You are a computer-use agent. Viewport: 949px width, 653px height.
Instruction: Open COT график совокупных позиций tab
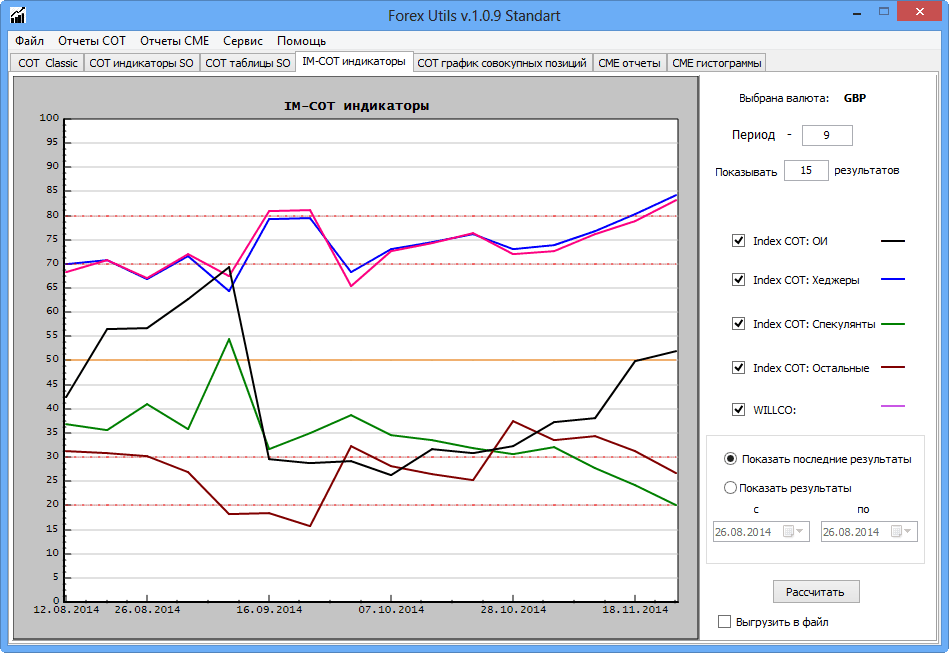tap(502, 63)
